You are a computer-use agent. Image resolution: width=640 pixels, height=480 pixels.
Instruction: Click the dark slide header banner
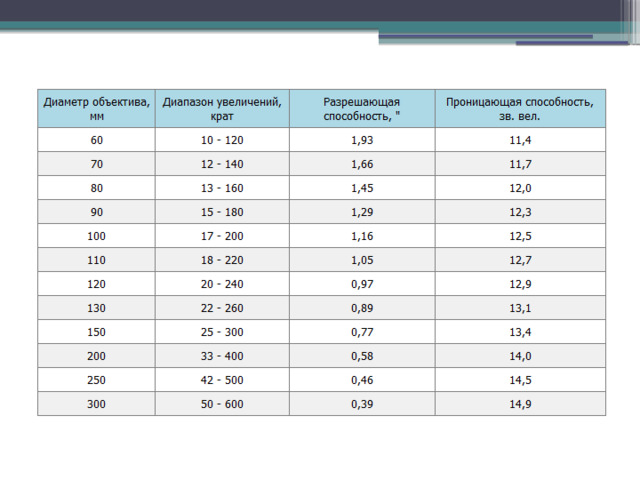click(310, 11)
